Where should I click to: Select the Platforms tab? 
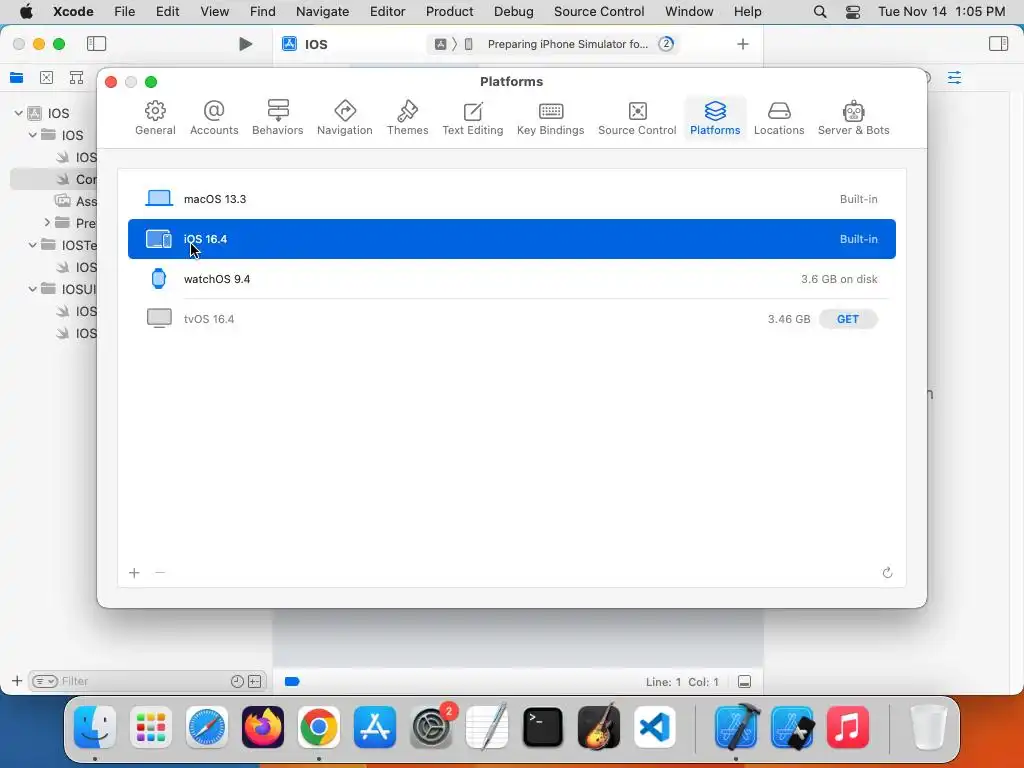coord(715,118)
